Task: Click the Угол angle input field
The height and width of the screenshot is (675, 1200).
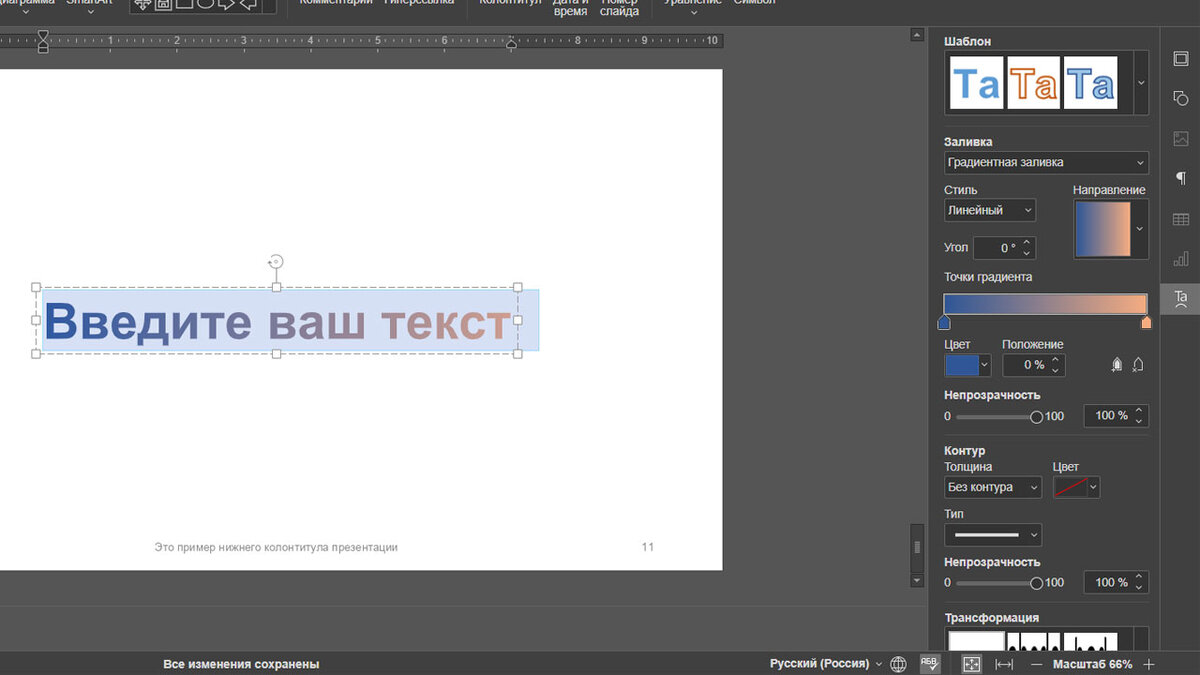Action: 996,248
